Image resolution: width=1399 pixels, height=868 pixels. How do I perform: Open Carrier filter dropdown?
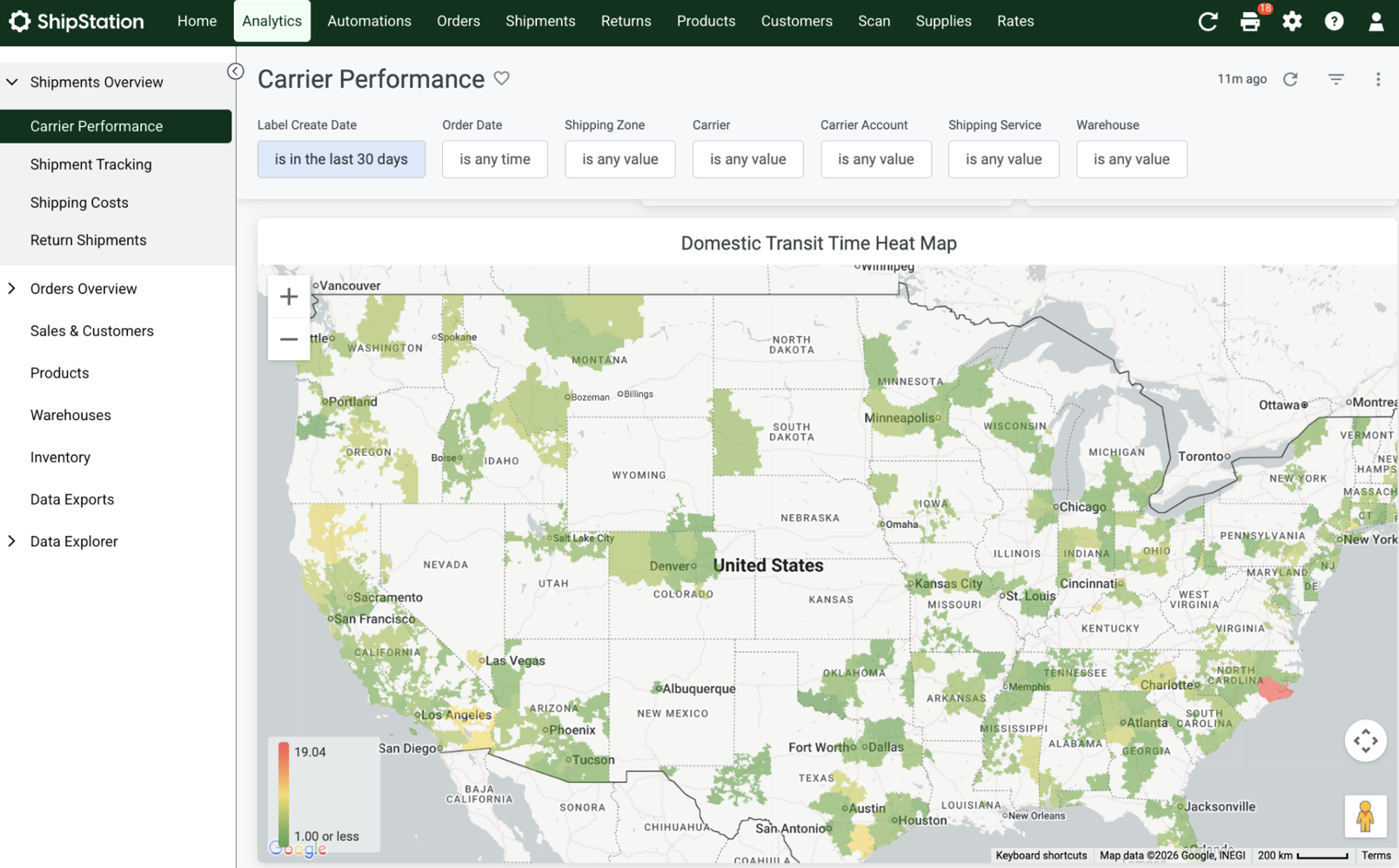748,159
